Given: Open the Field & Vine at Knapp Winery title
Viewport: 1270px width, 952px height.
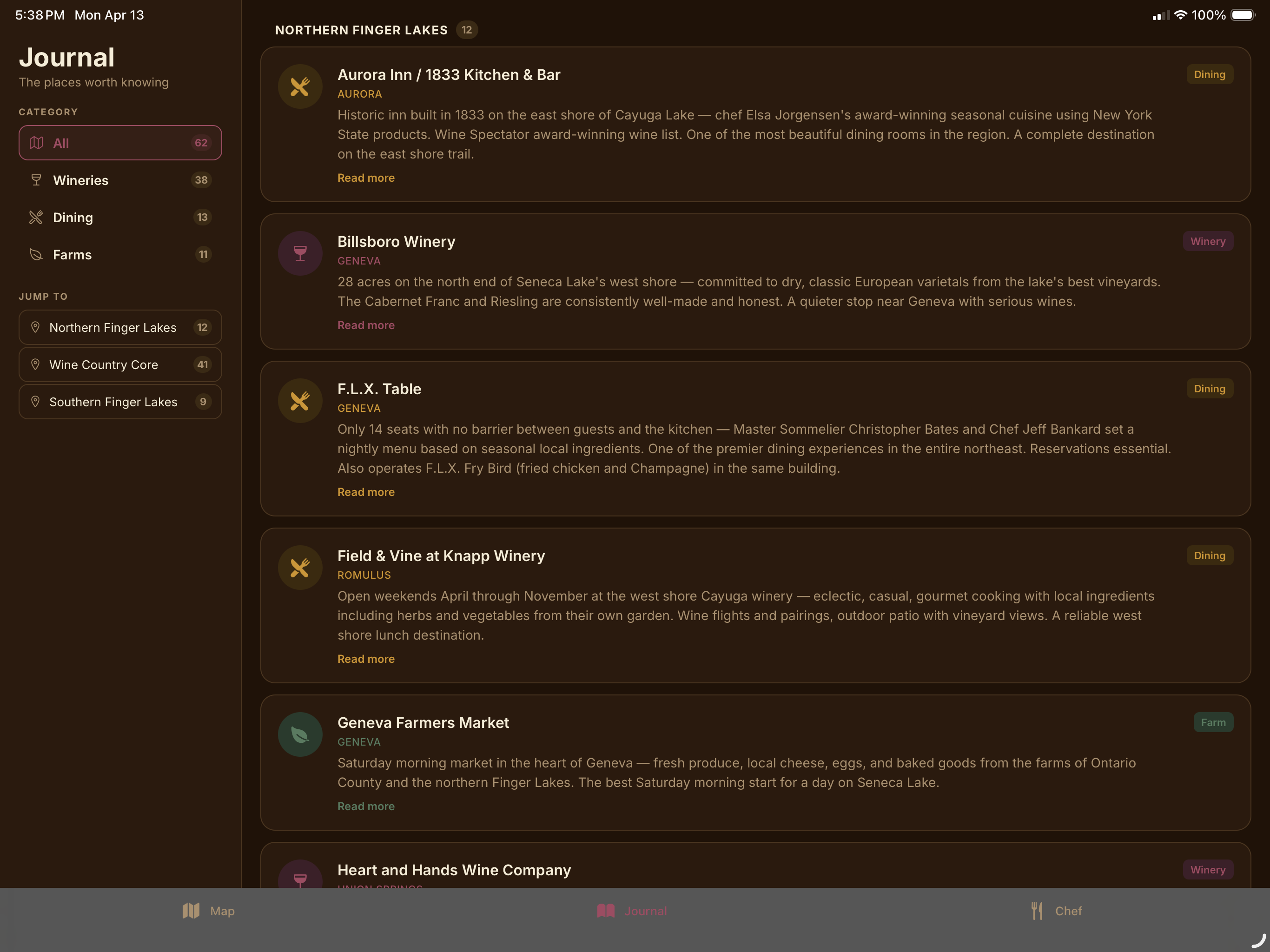Looking at the screenshot, I should [441, 556].
